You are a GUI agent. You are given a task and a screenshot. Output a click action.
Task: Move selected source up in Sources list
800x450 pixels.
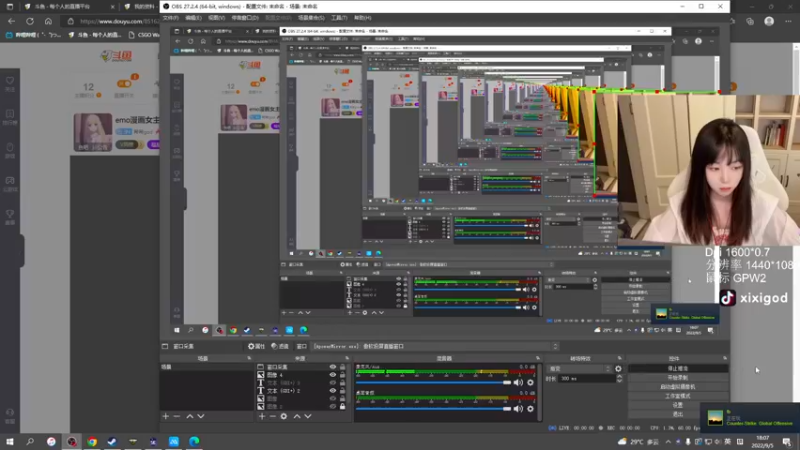click(296, 416)
